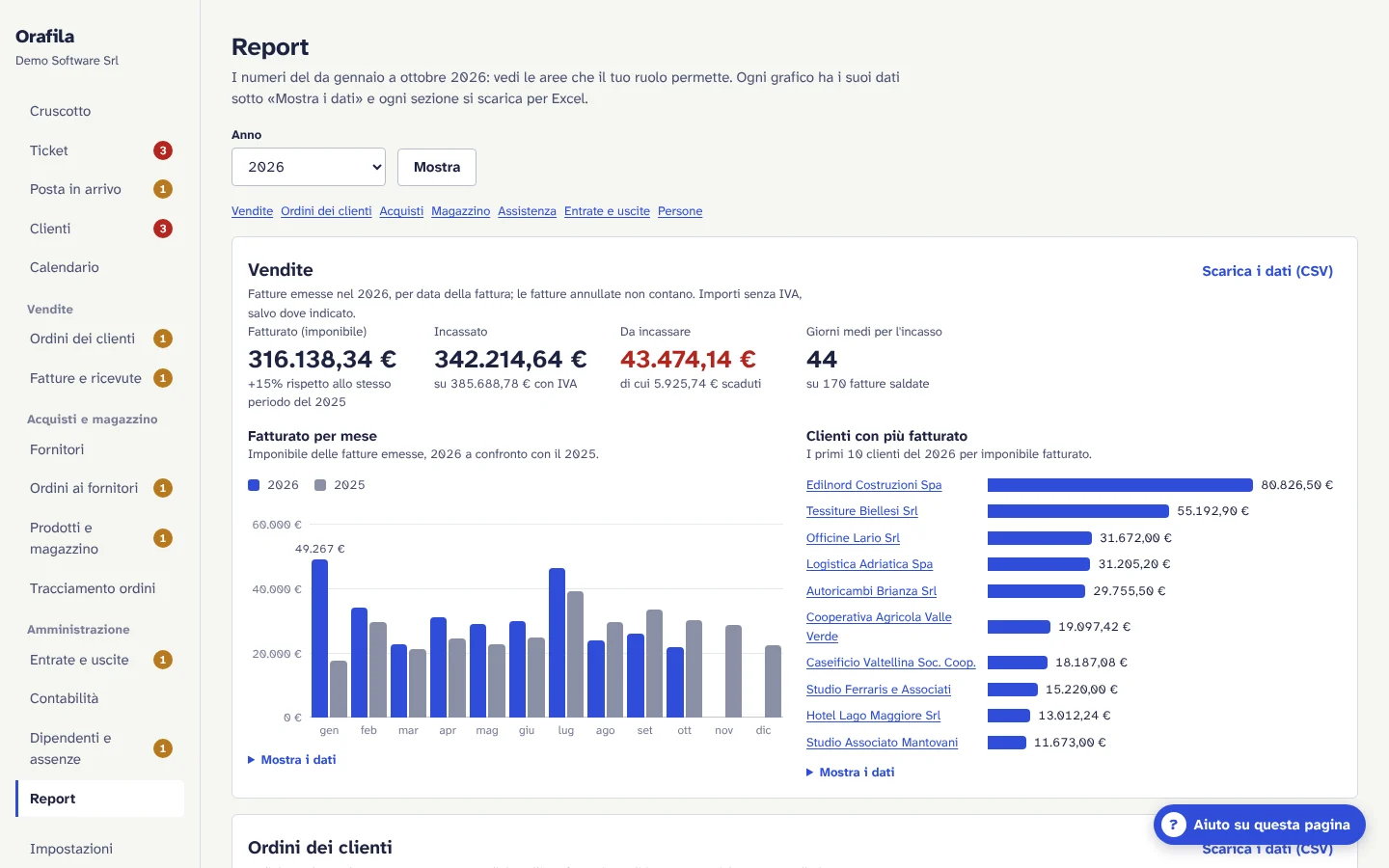The image size is (1389, 868).
Task: Open customer Hotel Lago Maggiore Srl
Action: [x=873, y=716]
